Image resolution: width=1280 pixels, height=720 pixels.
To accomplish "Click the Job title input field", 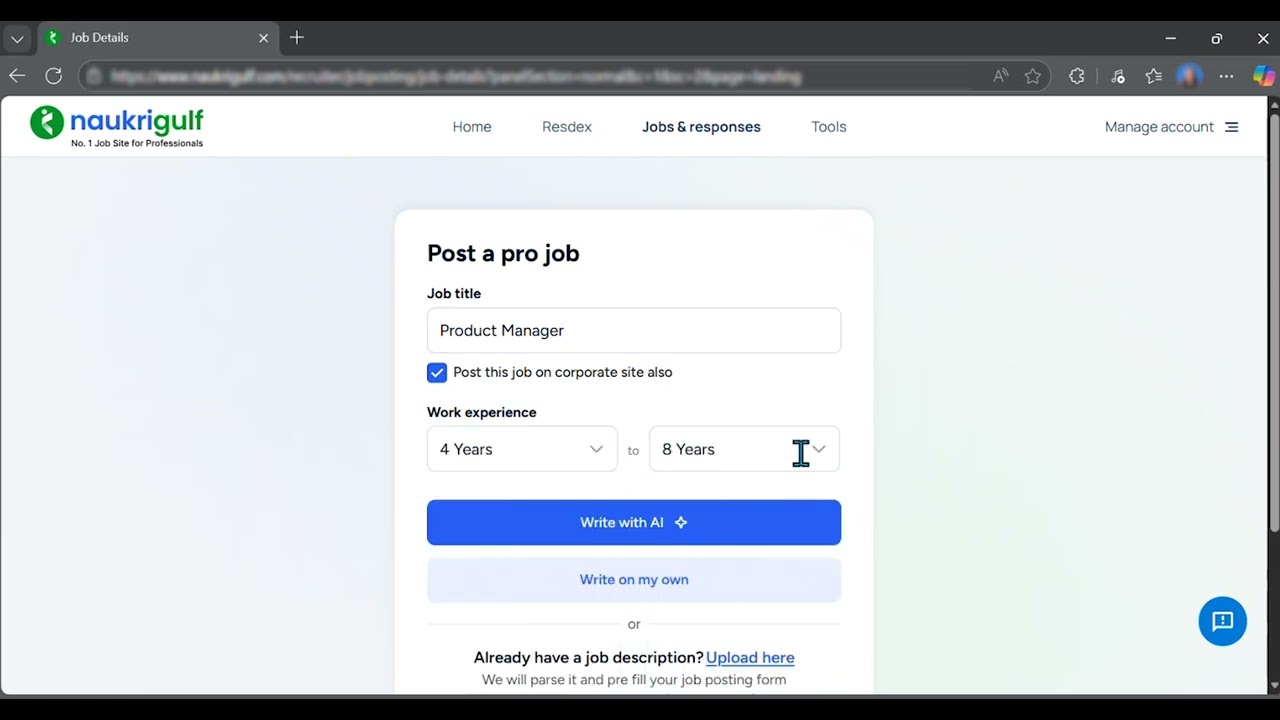I will coord(634,330).
